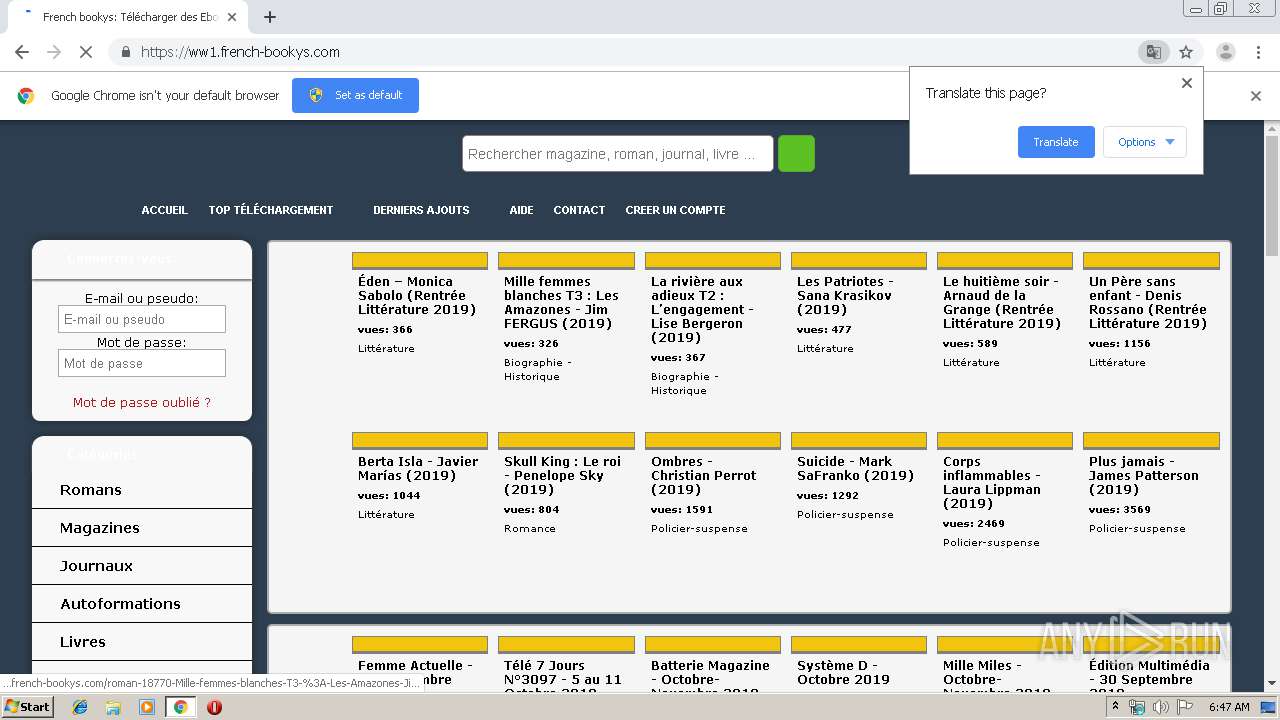The height and width of the screenshot is (720, 1280).
Task: Stop loading the page
Action: [x=86, y=52]
